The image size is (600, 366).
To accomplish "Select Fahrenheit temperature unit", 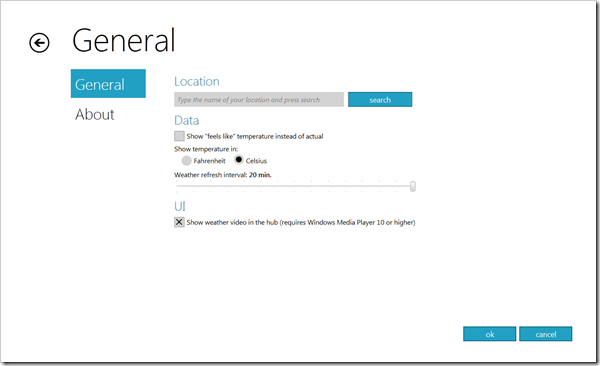I will tap(186, 161).
